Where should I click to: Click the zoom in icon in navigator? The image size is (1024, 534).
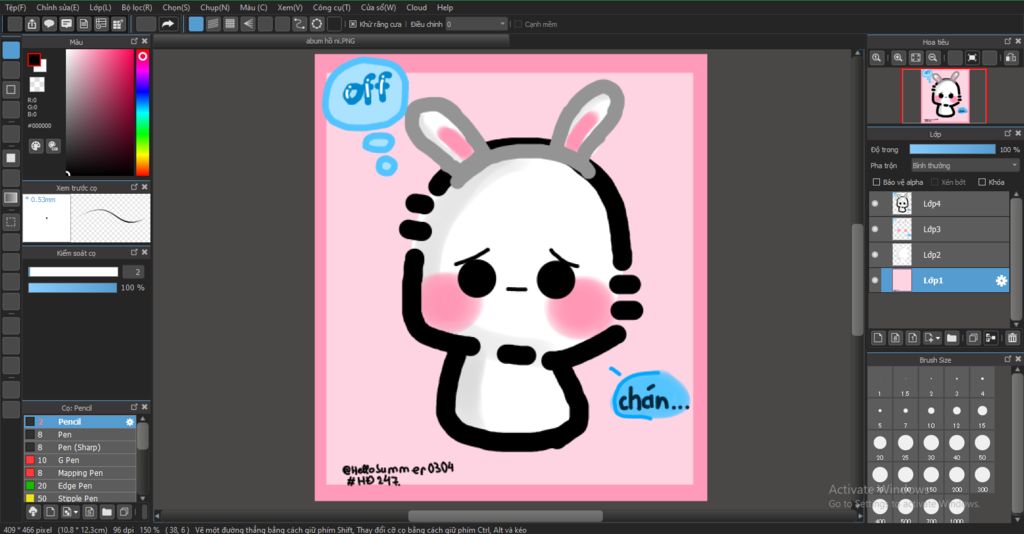899,58
